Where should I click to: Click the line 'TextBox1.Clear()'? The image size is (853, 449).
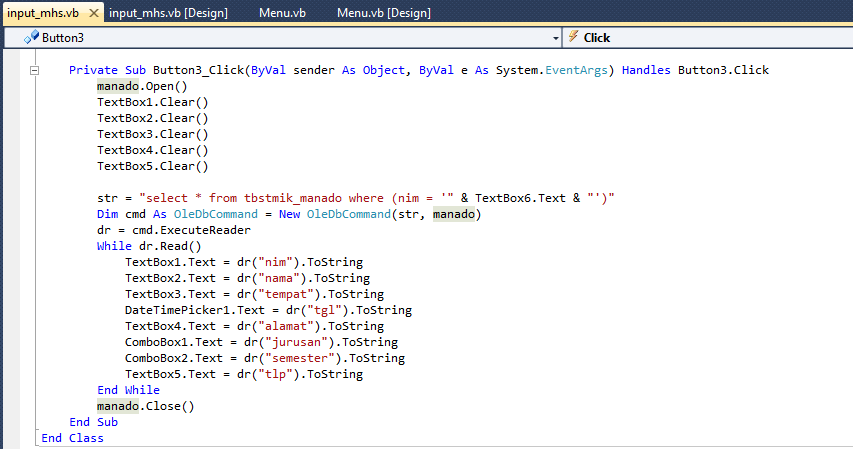[x=153, y=102]
